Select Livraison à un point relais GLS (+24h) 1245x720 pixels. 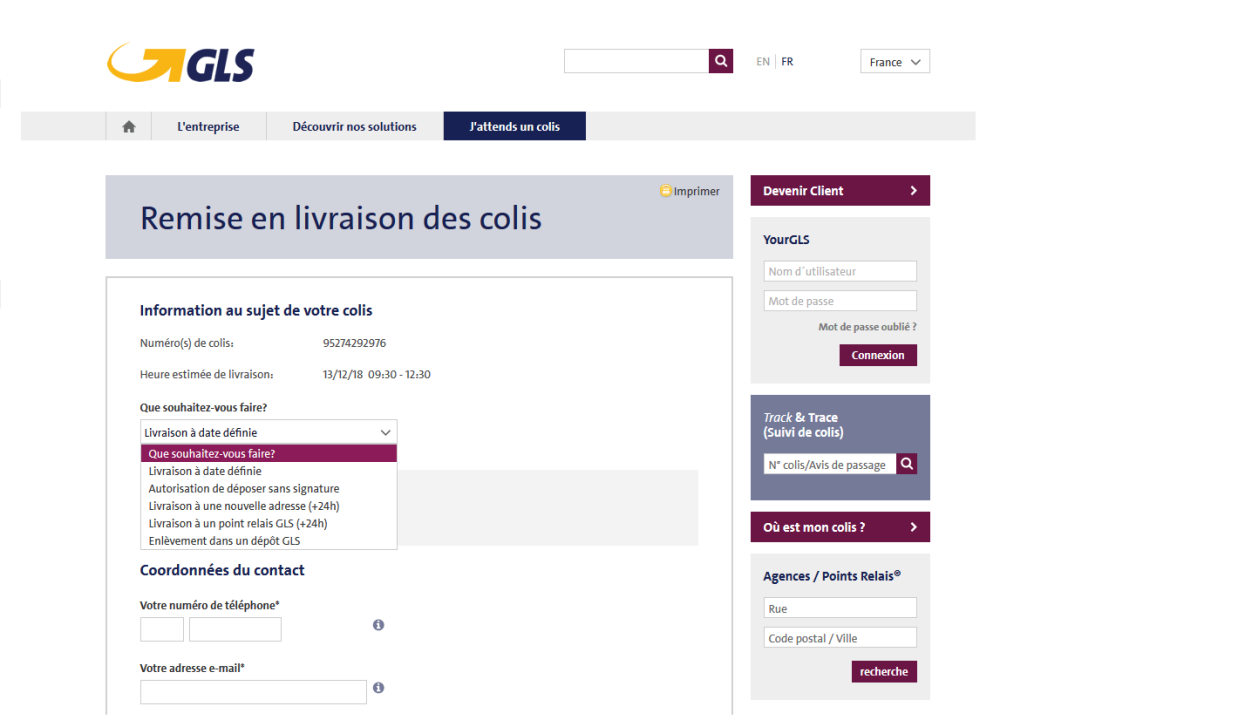click(x=237, y=523)
